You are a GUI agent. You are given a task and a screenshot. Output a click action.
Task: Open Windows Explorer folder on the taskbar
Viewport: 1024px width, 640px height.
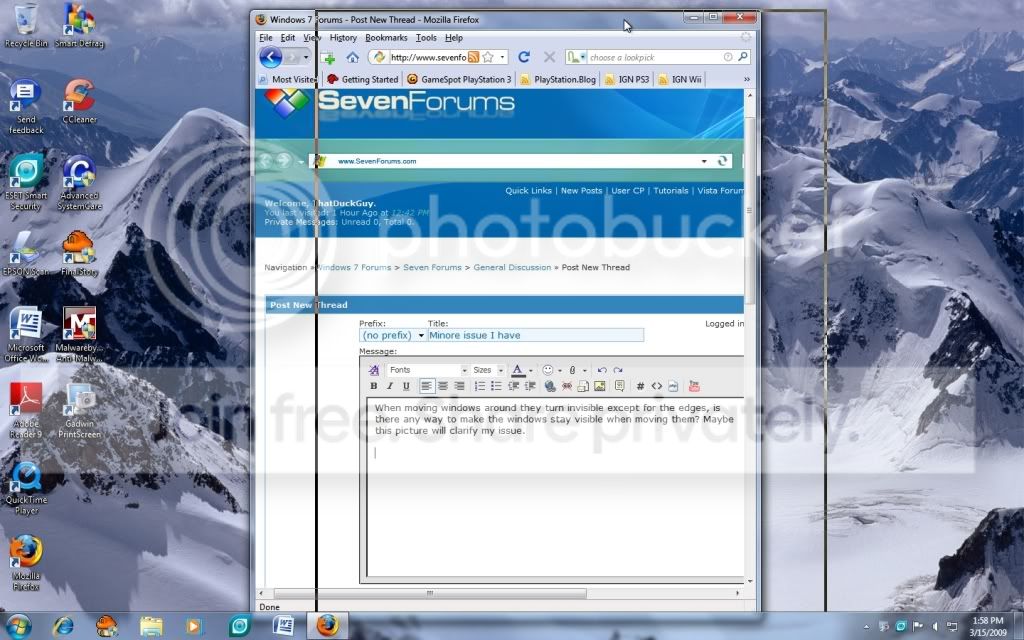point(151,626)
